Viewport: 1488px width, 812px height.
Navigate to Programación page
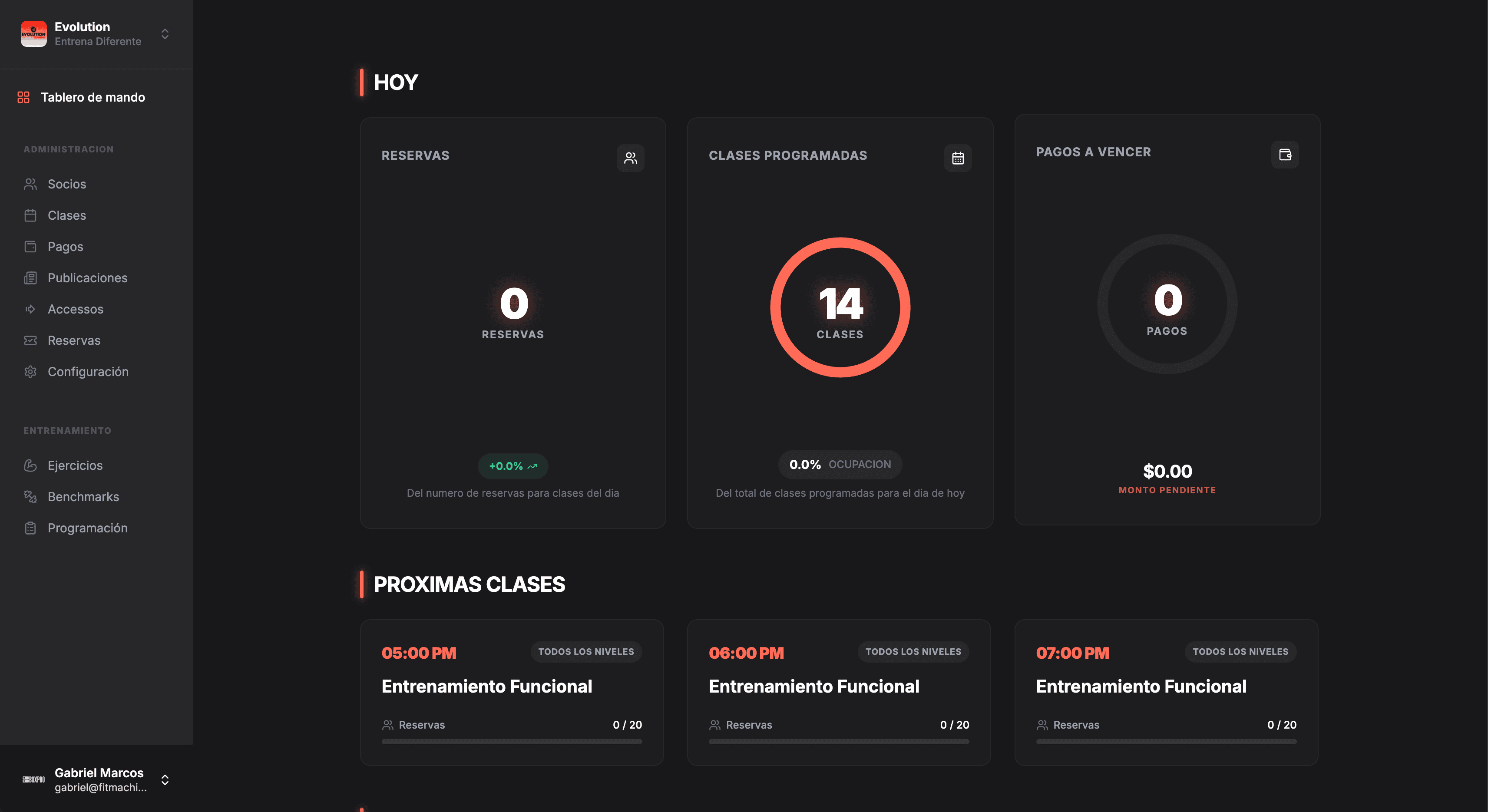click(87, 528)
